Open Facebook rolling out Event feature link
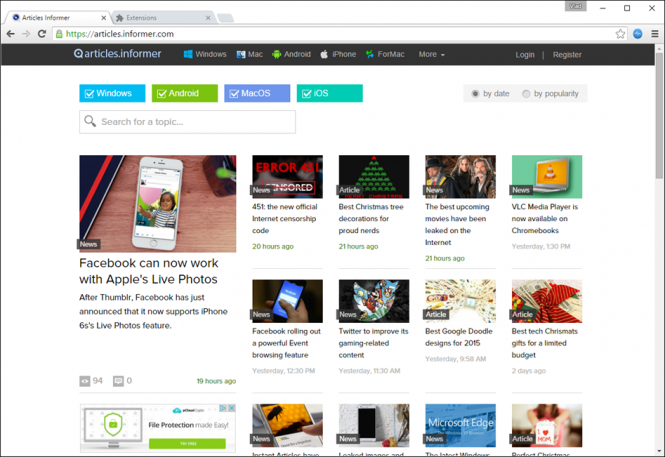 click(286, 343)
